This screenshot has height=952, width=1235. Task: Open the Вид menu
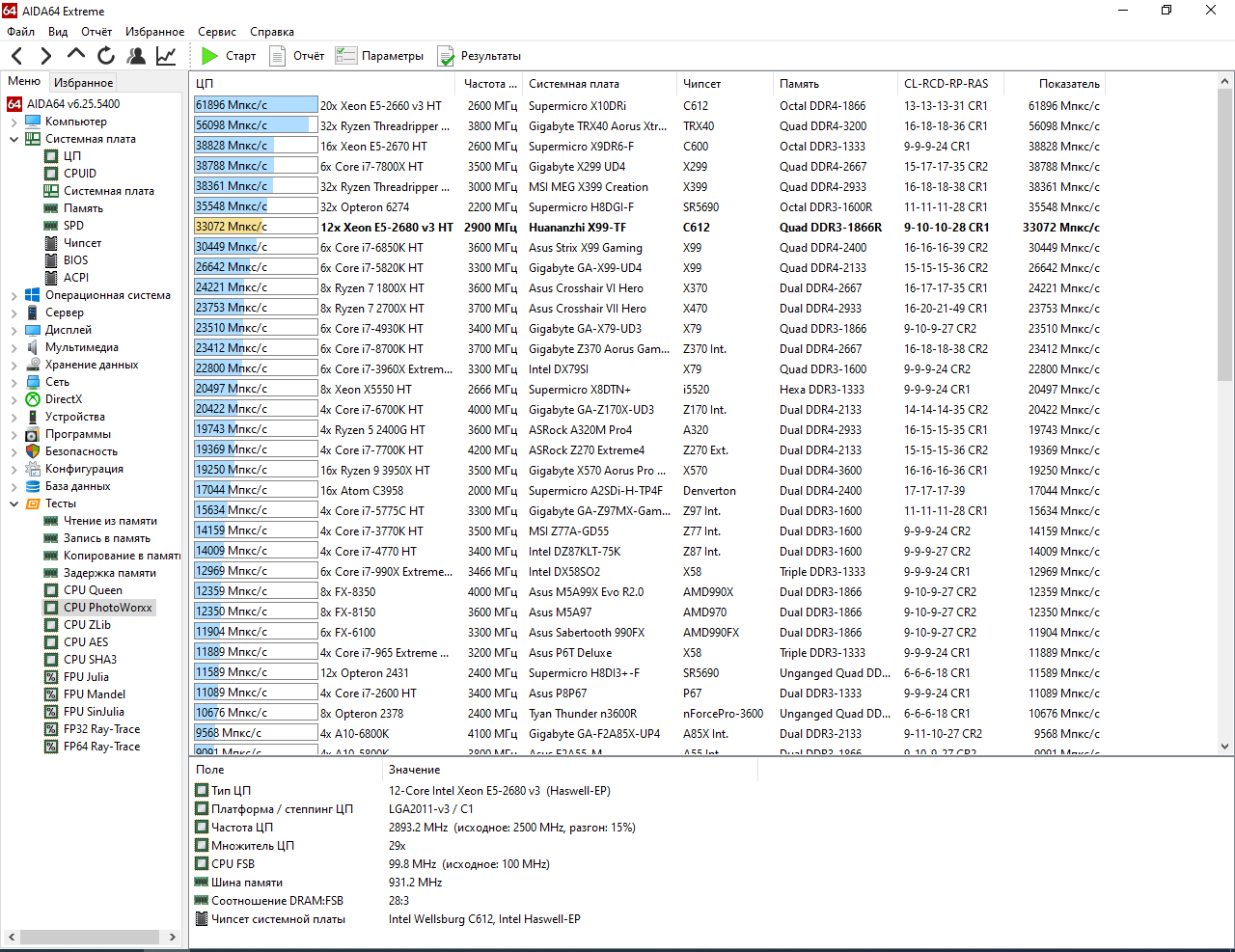click(x=58, y=32)
